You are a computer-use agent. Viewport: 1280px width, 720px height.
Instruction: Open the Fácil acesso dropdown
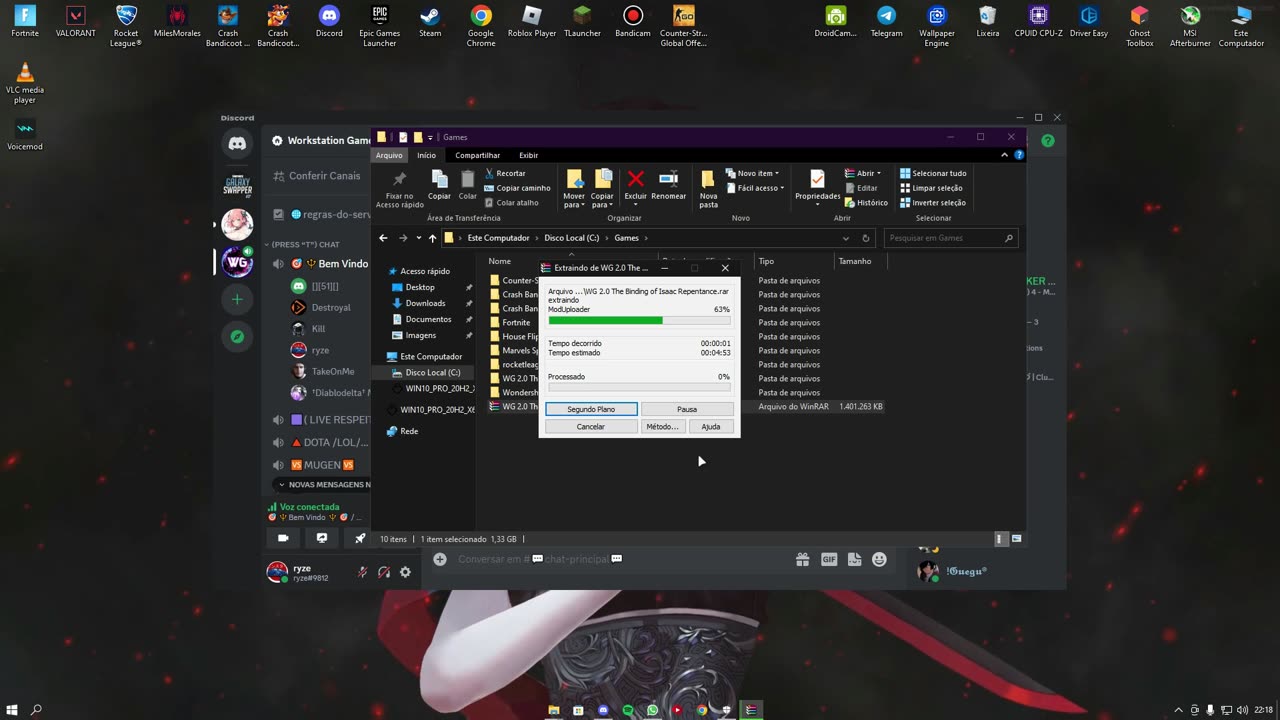[755, 188]
